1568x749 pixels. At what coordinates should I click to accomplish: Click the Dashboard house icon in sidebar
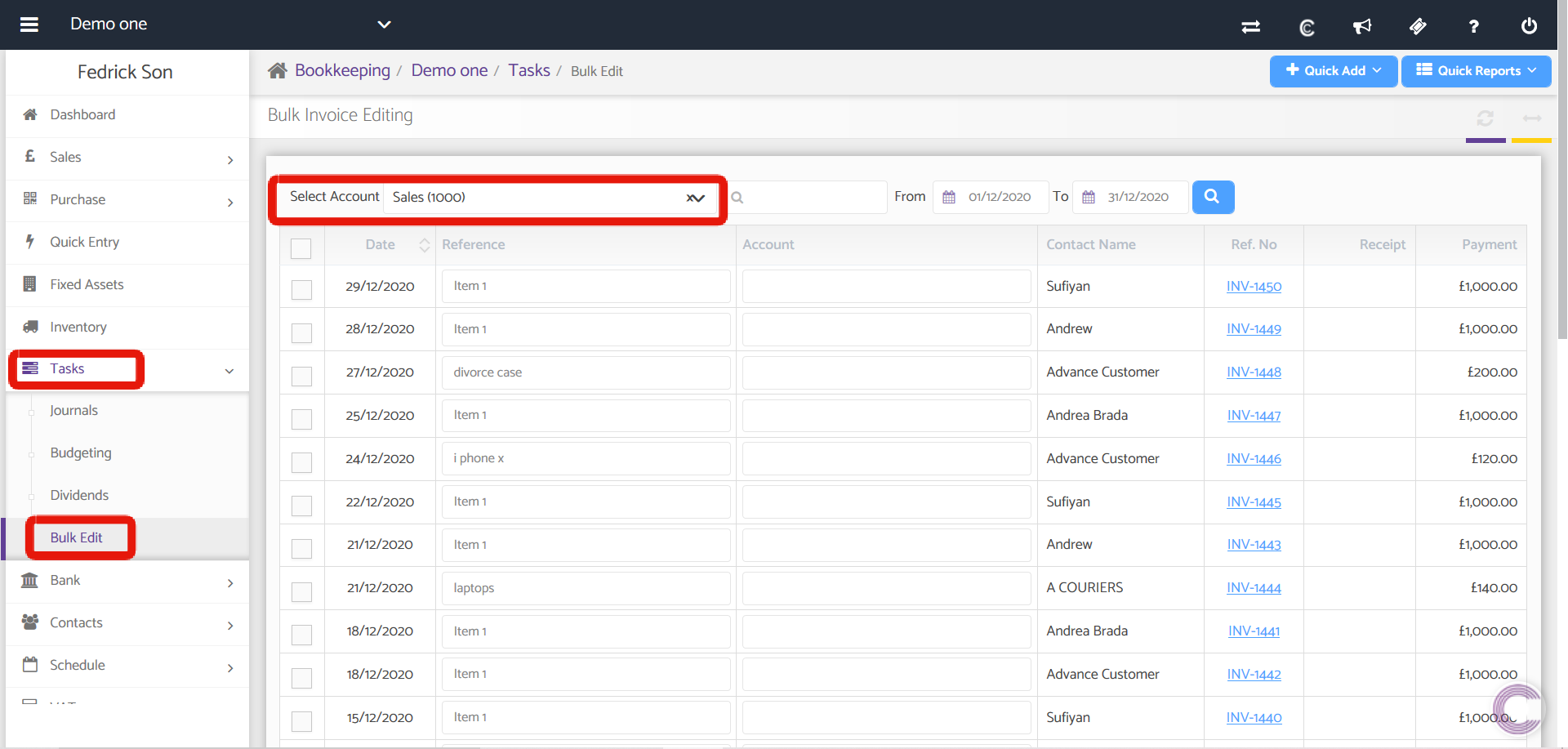(x=30, y=114)
